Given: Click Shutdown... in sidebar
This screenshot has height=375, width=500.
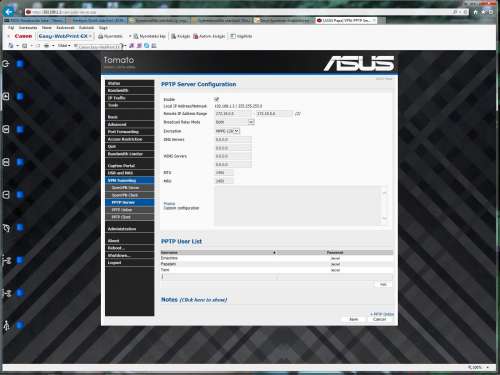Looking at the screenshot, I should coord(130,255).
